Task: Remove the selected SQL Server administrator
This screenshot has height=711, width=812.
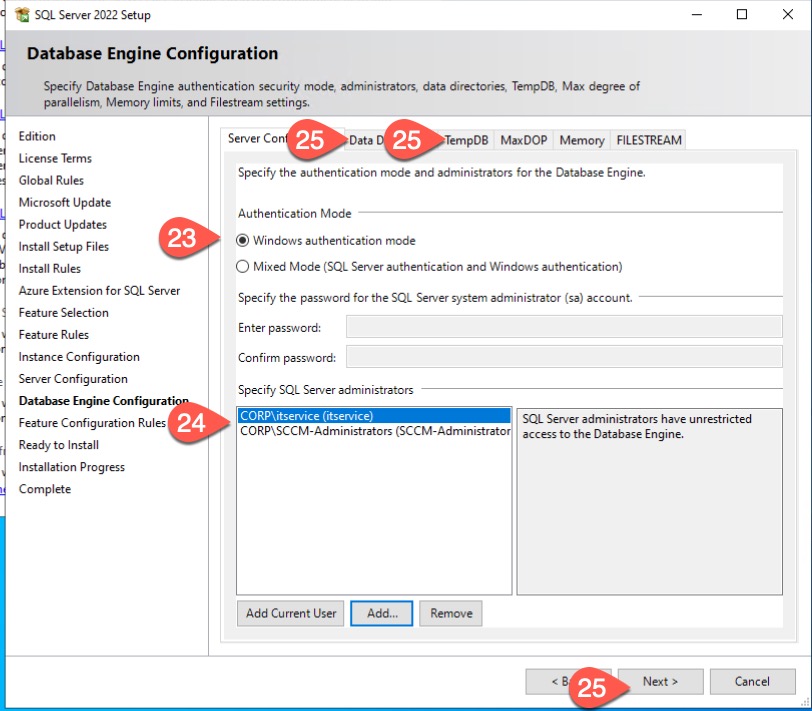Action: tap(450, 613)
